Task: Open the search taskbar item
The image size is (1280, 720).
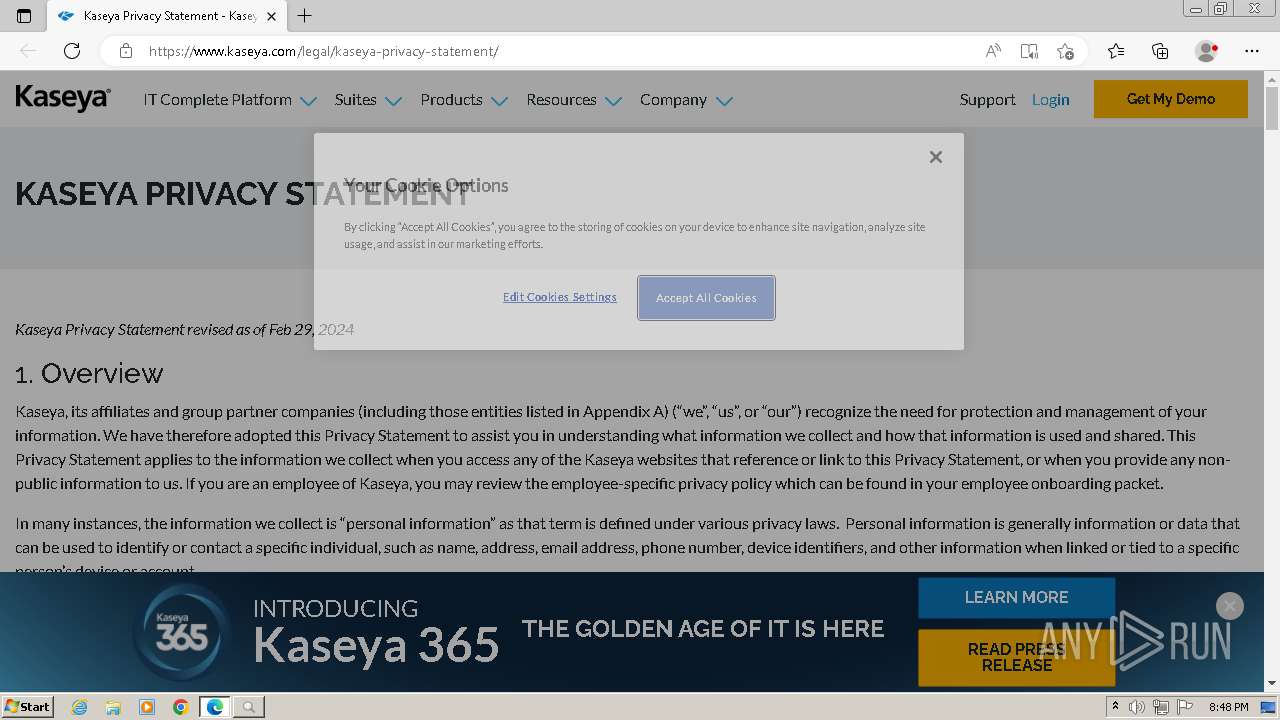Action: tap(249, 707)
